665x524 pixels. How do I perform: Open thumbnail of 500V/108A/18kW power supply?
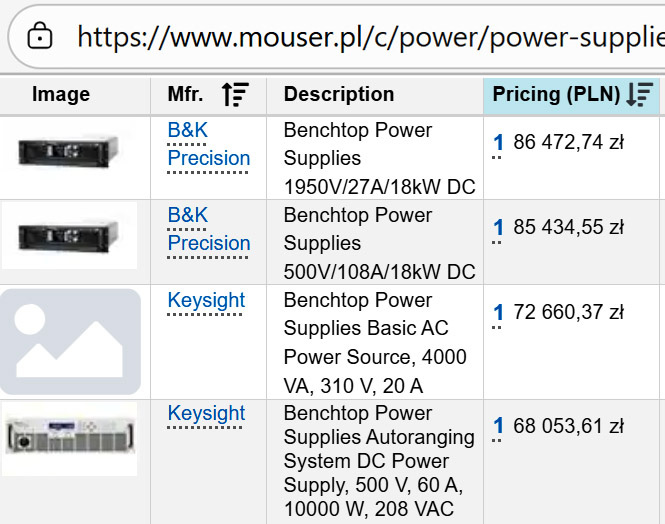click(69, 236)
